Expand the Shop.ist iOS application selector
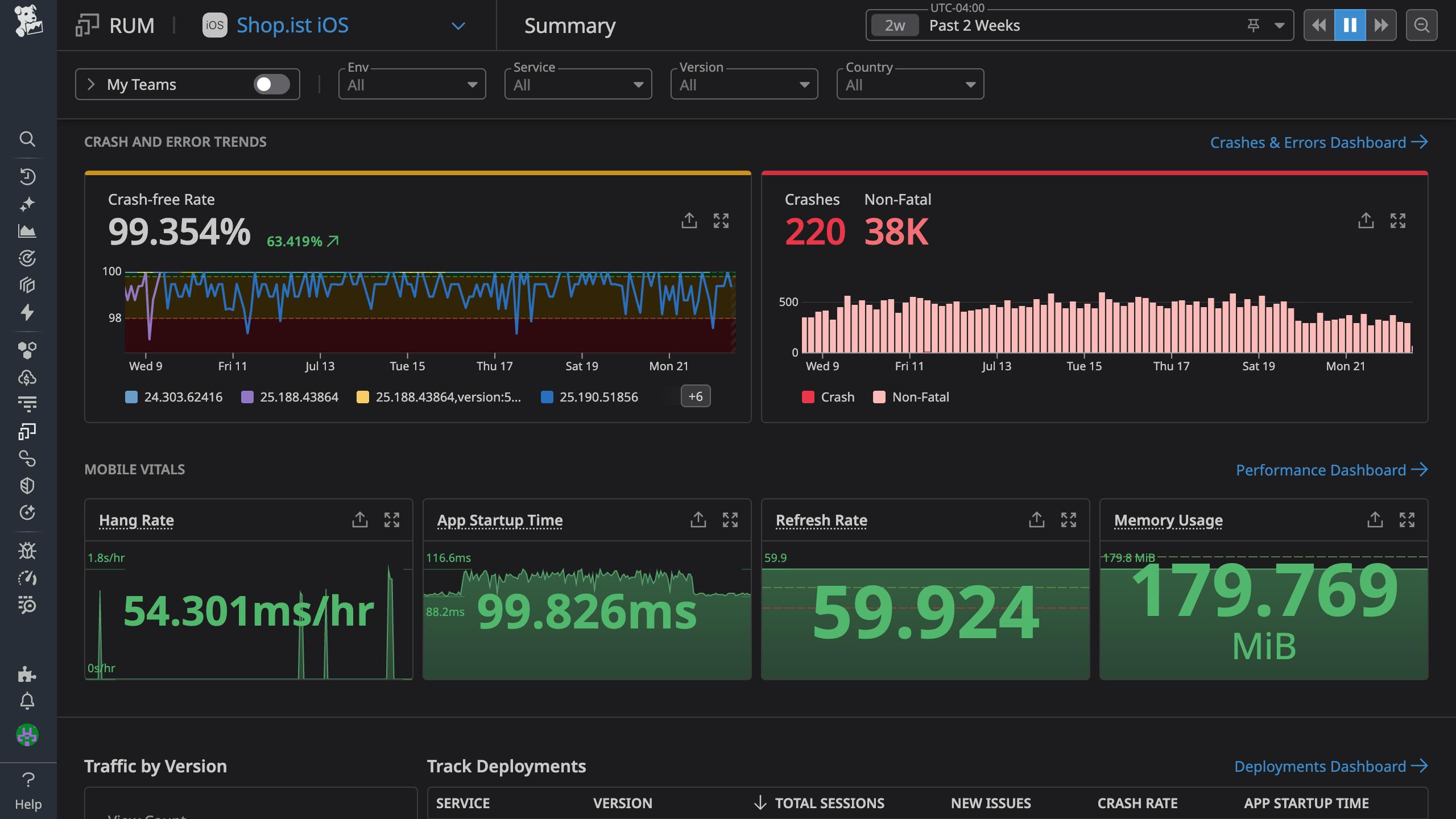The image size is (1456, 819). pyautogui.click(x=458, y=26)
